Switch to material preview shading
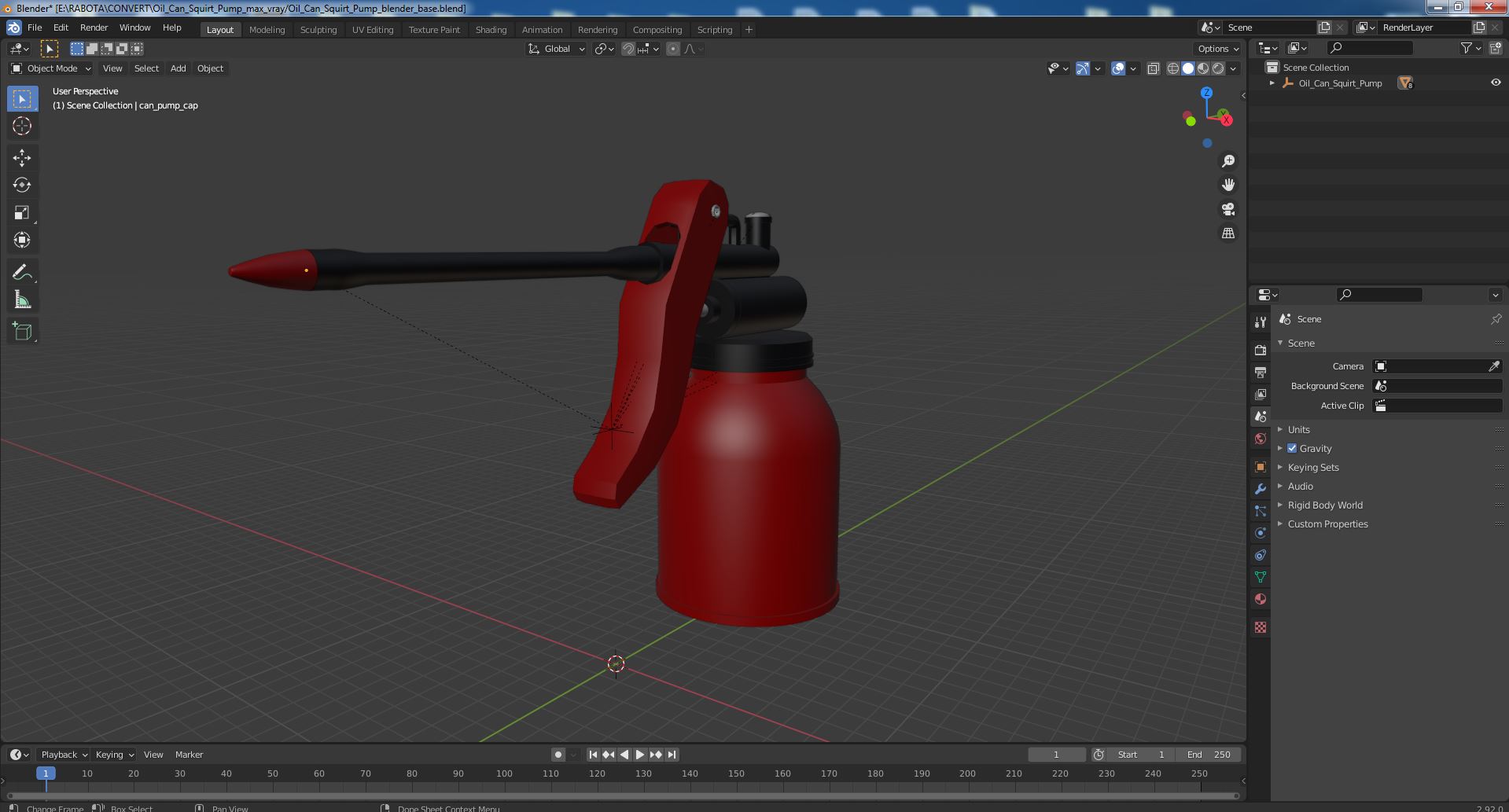The image size is (1509, 812). pyautogui.click(x=1203, y=68)
